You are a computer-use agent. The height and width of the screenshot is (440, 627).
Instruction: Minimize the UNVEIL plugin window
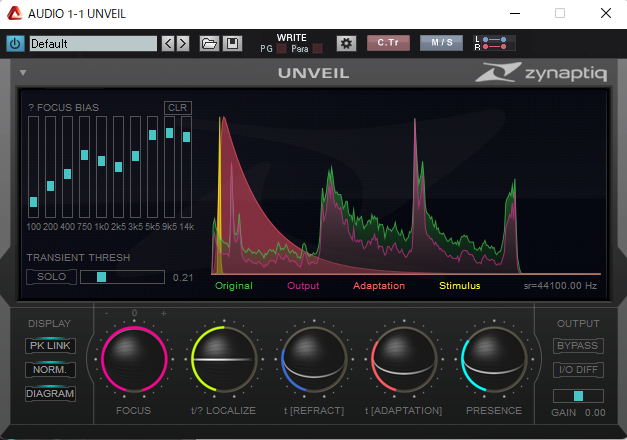(x=515, y=13)
